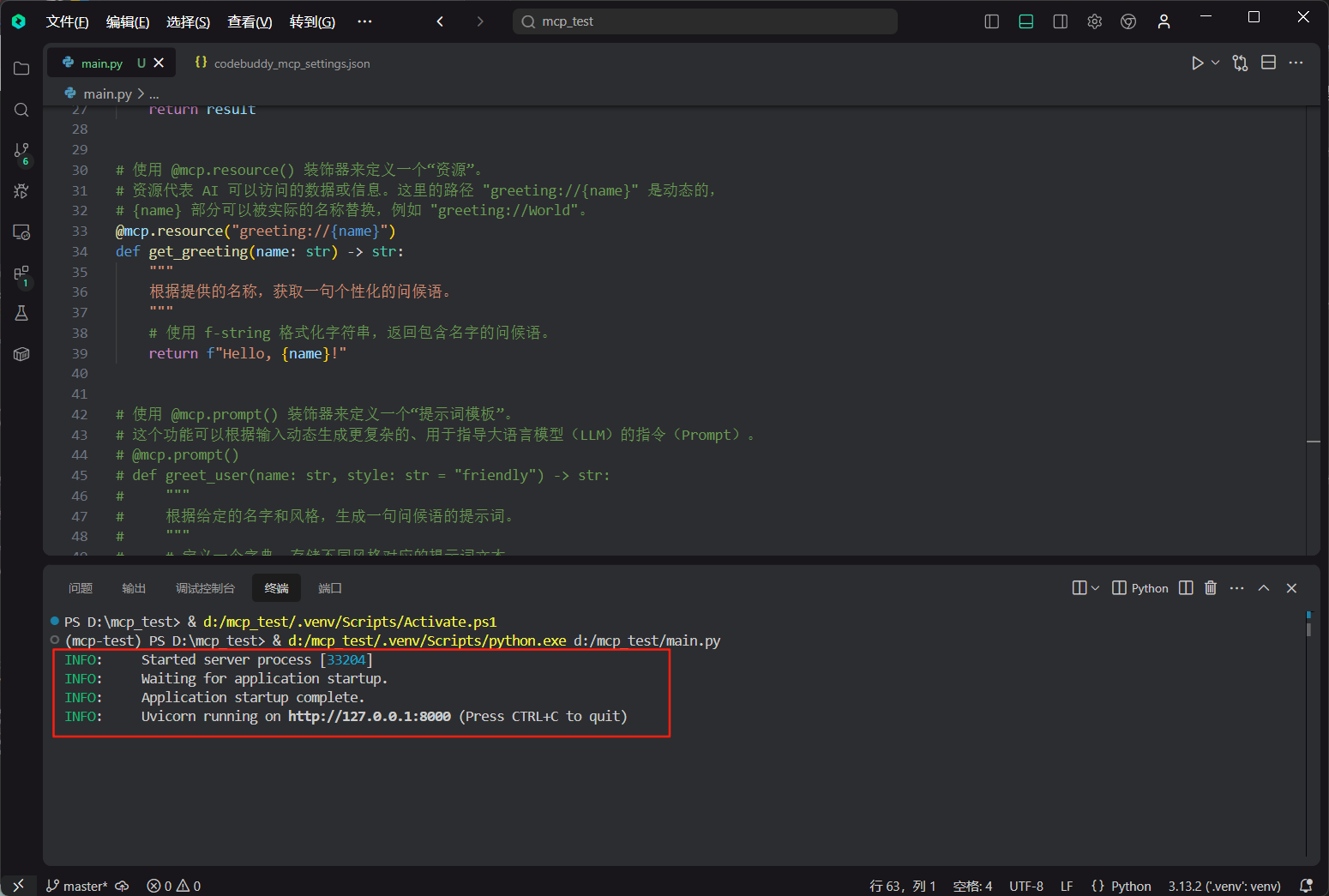Image resolution: width=1329 pixels, height=896 pixels.
Task: Switch to the 问题 panel tab
Action: [x=81, y=587]
